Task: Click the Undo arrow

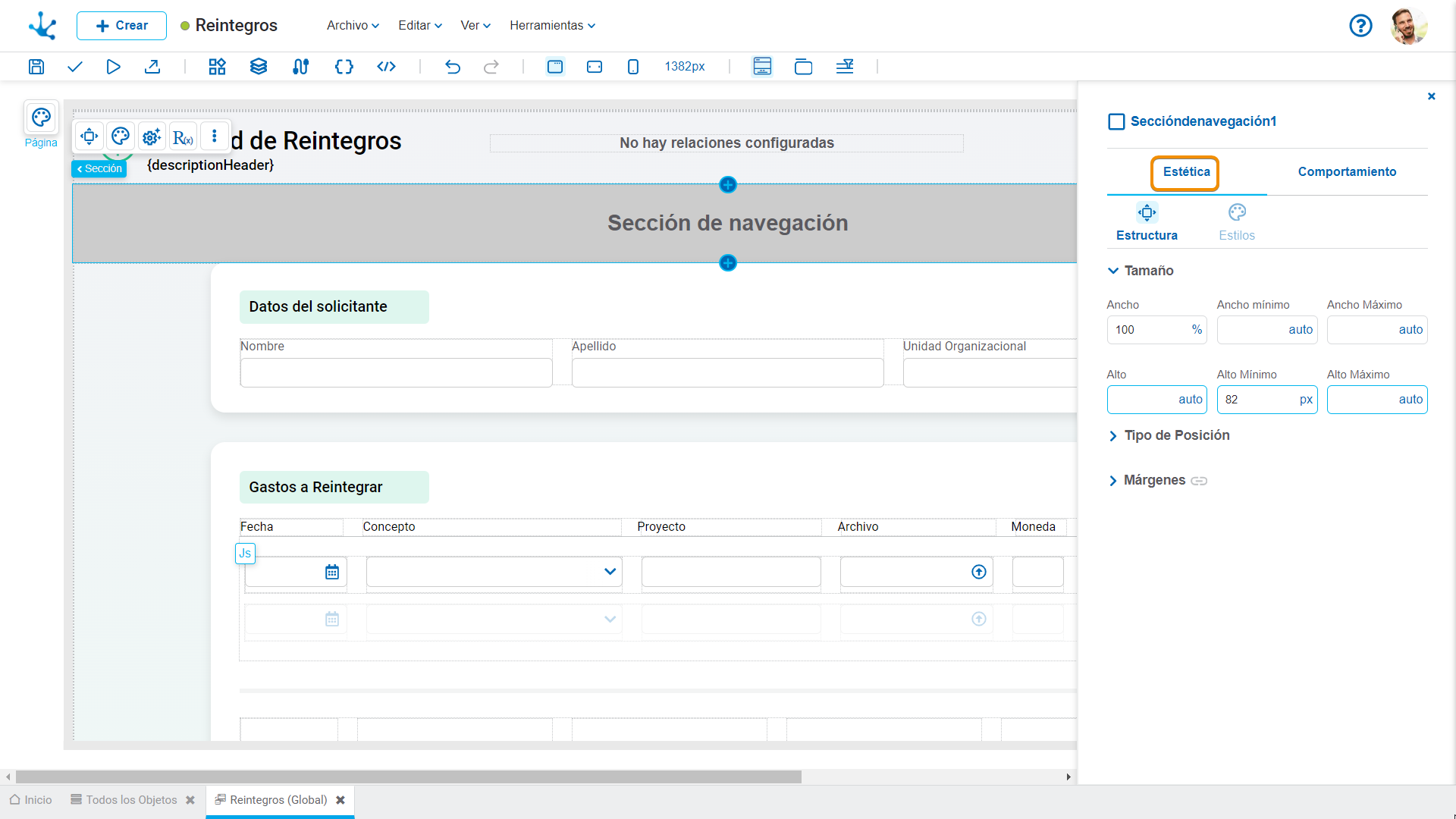Action: click(453, 67)
